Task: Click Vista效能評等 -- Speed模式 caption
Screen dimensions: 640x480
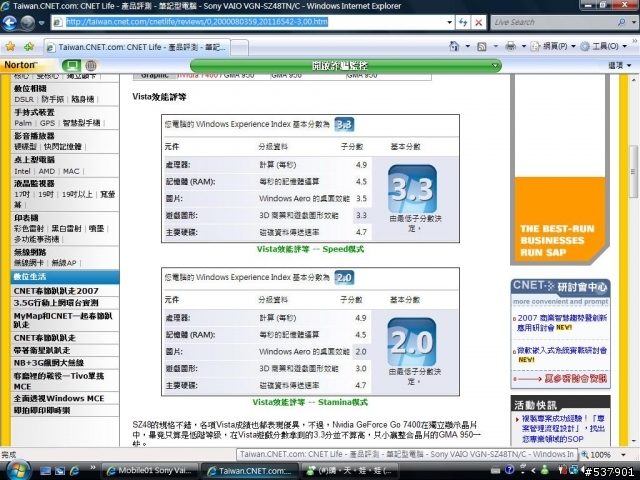Action: [310, 249]
